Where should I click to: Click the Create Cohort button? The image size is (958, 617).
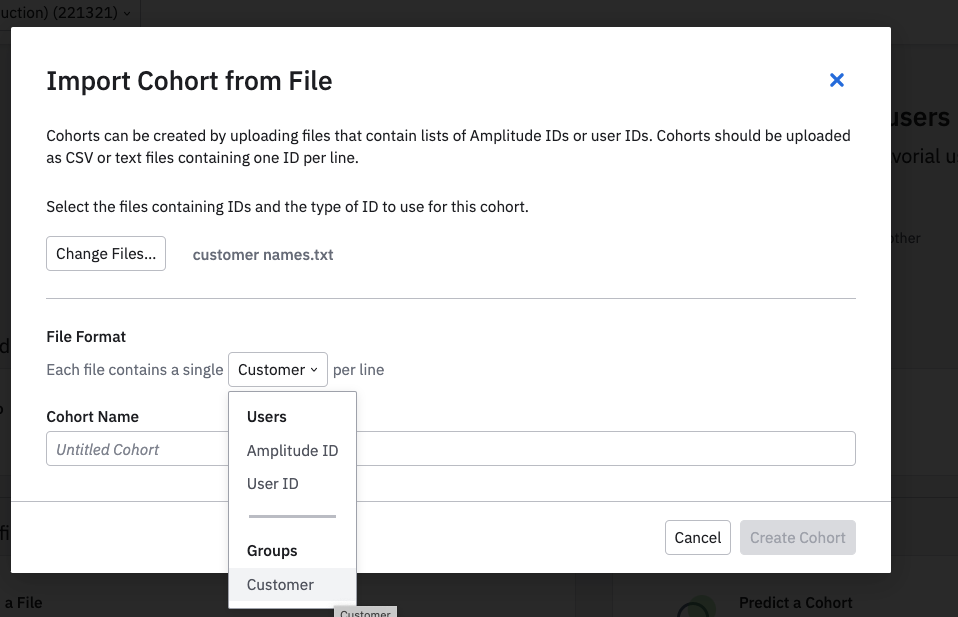(797, 538)
